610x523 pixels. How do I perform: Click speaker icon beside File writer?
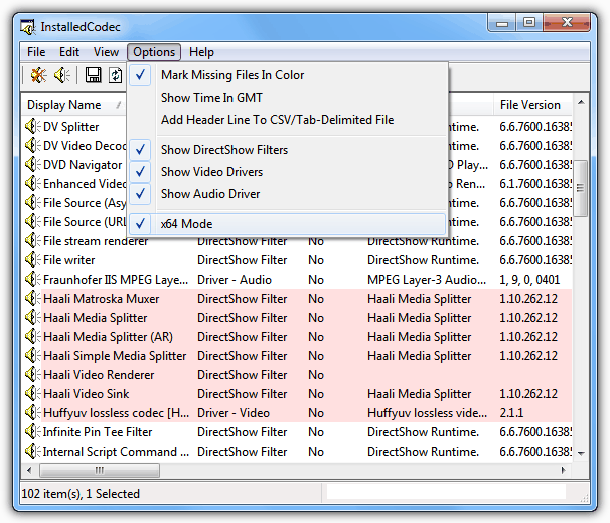click(x=32, y=260)
